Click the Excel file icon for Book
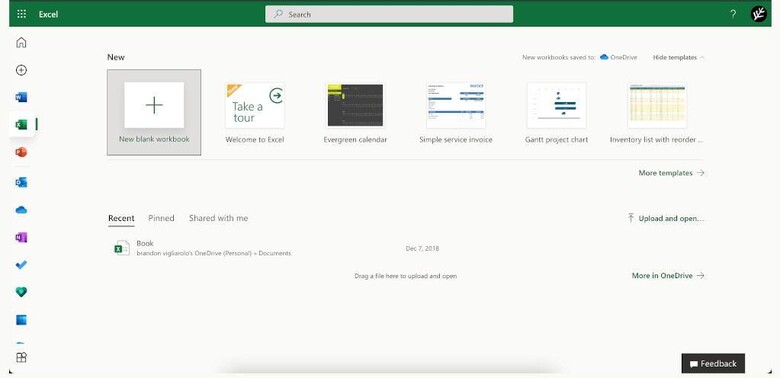The image size is (780, 378). point(121,248)
